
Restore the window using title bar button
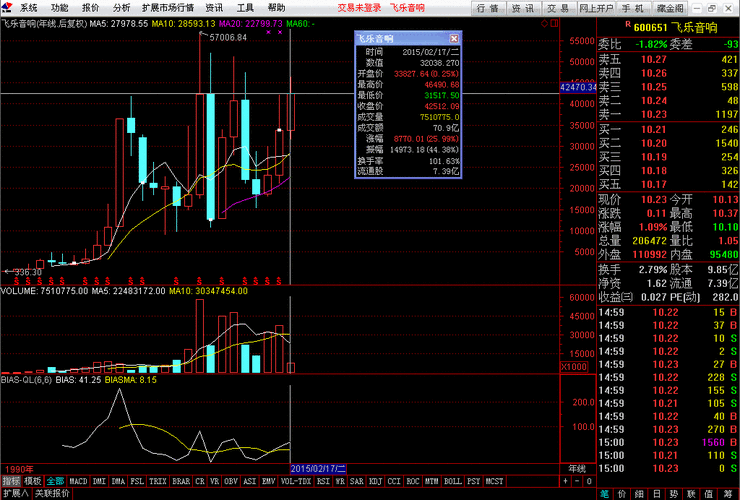pos(713,8)
